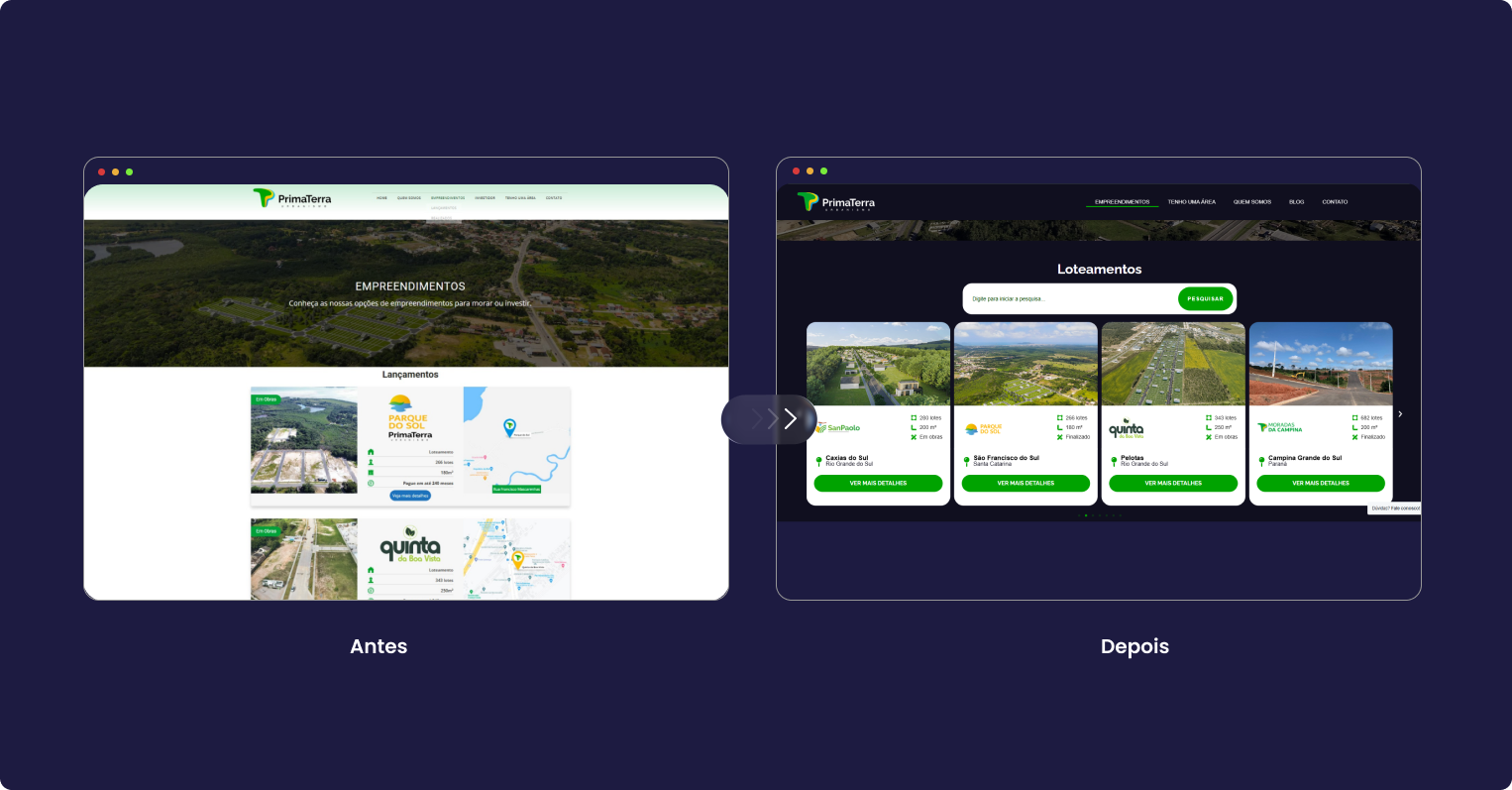Click the Moradas da Campina card logo
This screenshot has height=790, width=1512.
click(1279, 428)
